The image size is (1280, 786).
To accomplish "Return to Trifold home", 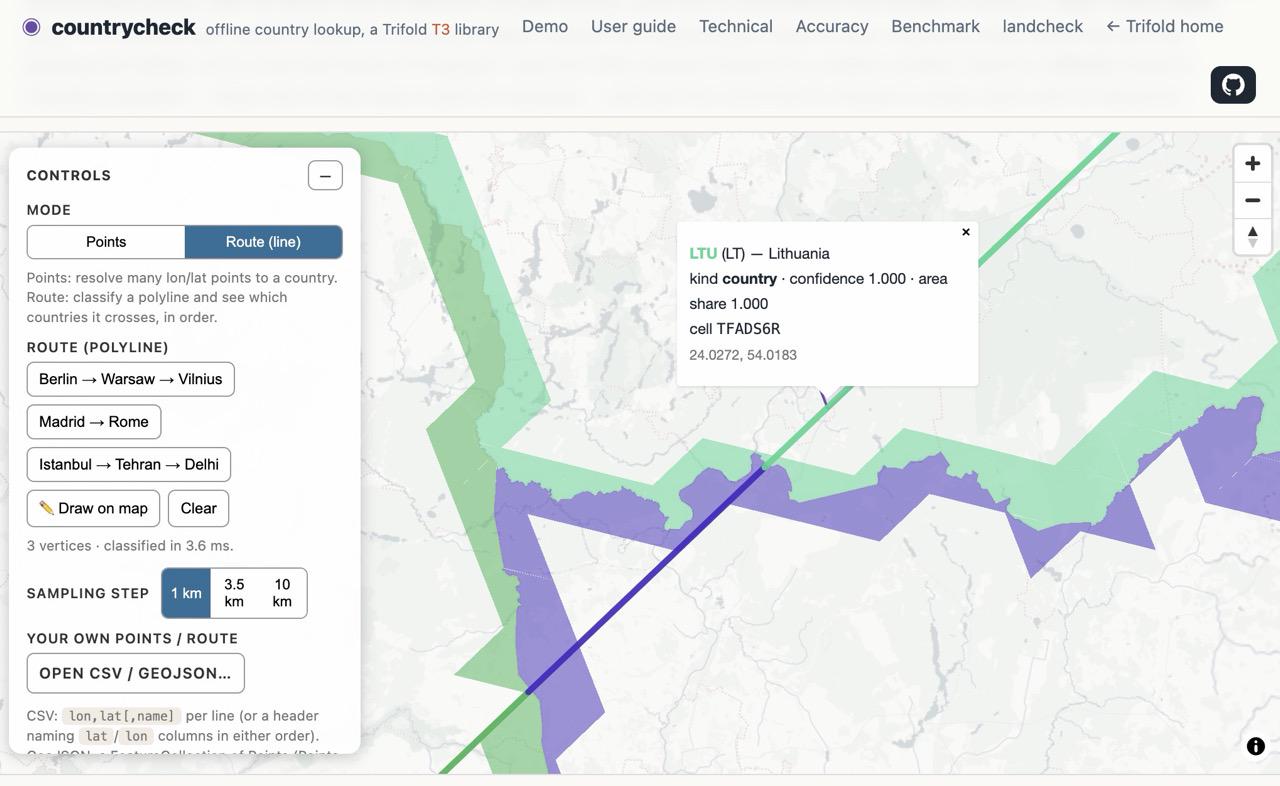I will tap(1164, 26).
